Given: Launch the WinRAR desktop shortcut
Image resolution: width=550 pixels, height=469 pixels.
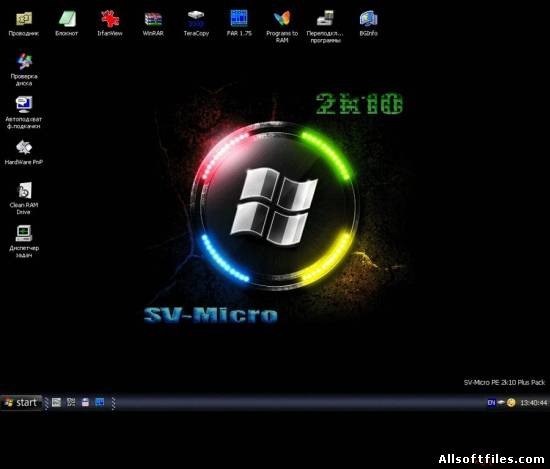Looking at the screenshot, I should pyautogui.click(x=153, y=24).
